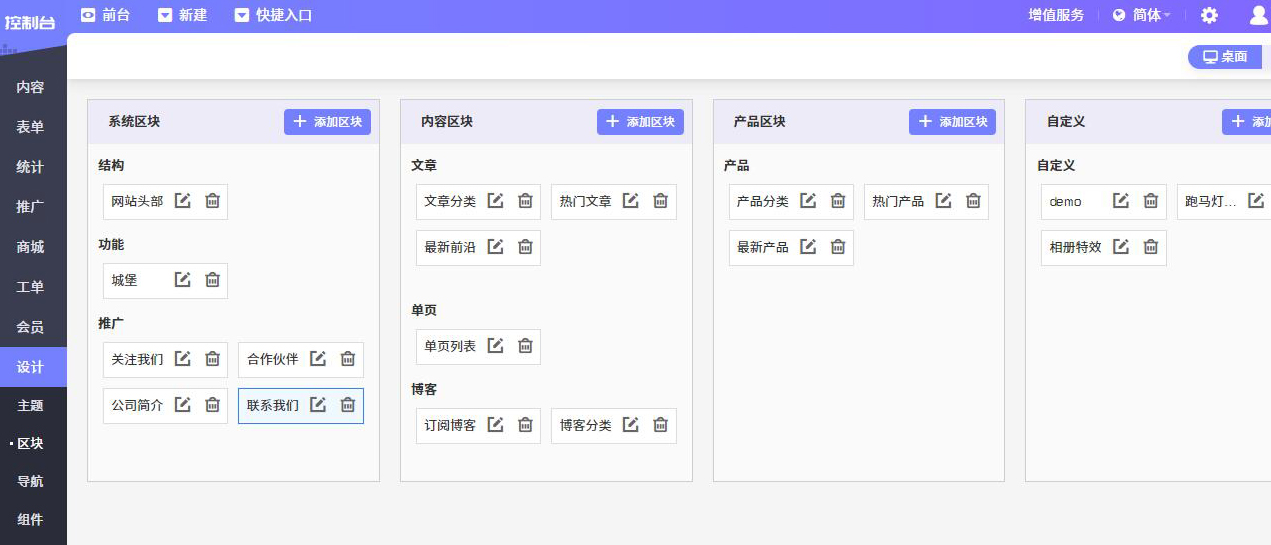Open the 简体 language dropdown
This screenshot has height=545, width=1271.
point(1141,15)
